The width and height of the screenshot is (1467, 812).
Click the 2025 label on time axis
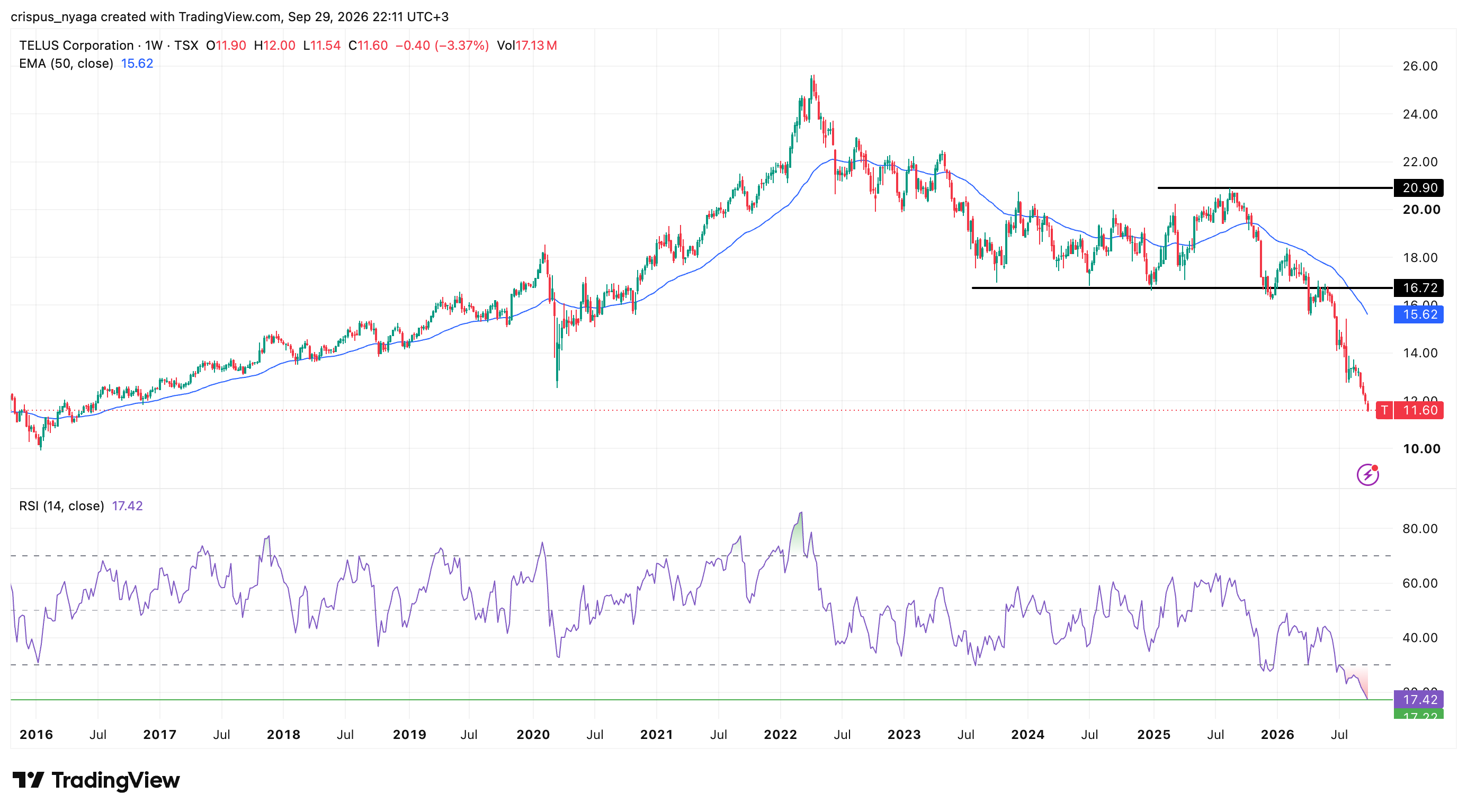[1154, 735]
